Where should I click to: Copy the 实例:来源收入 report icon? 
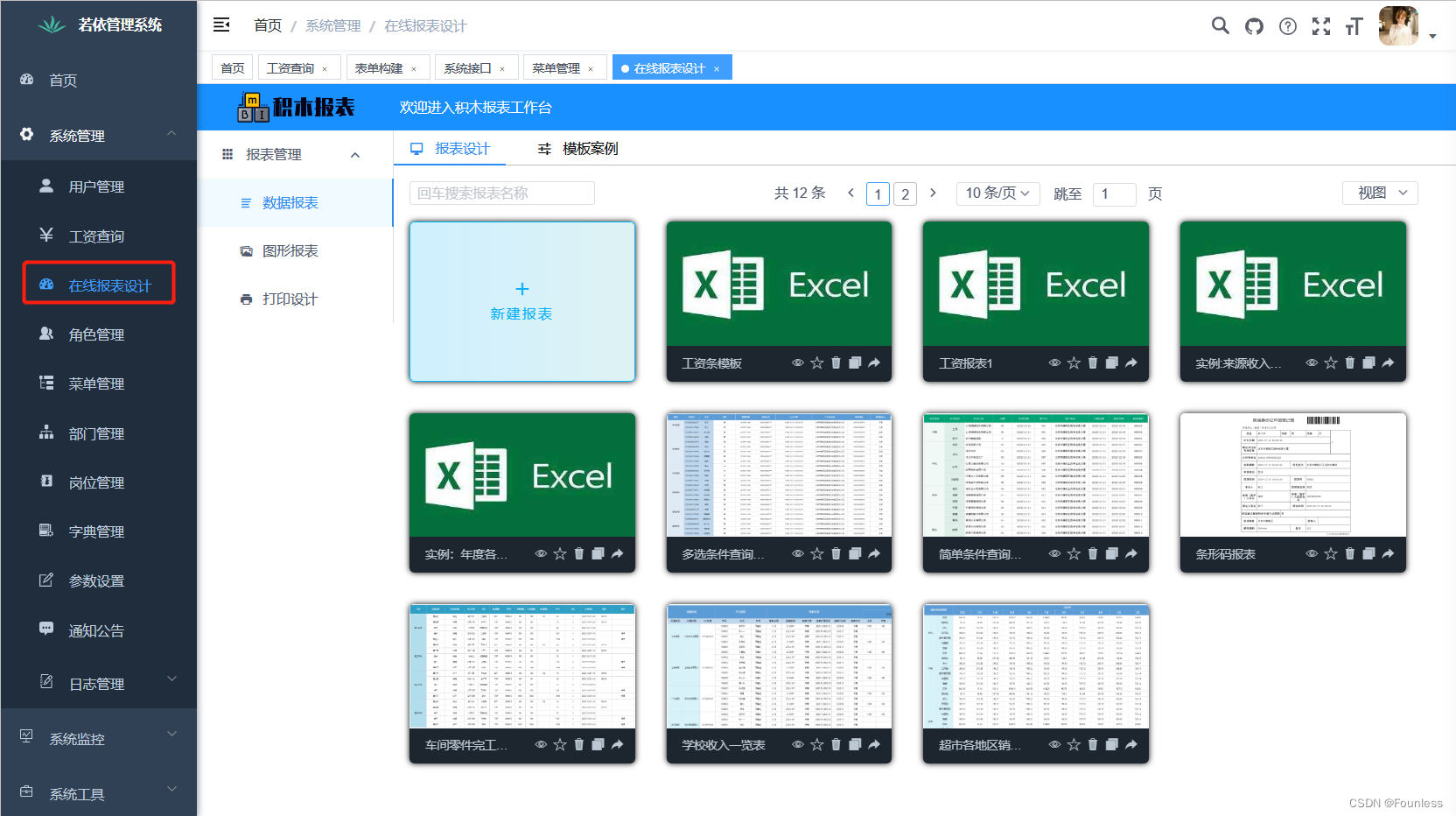tap(1368, 362)
